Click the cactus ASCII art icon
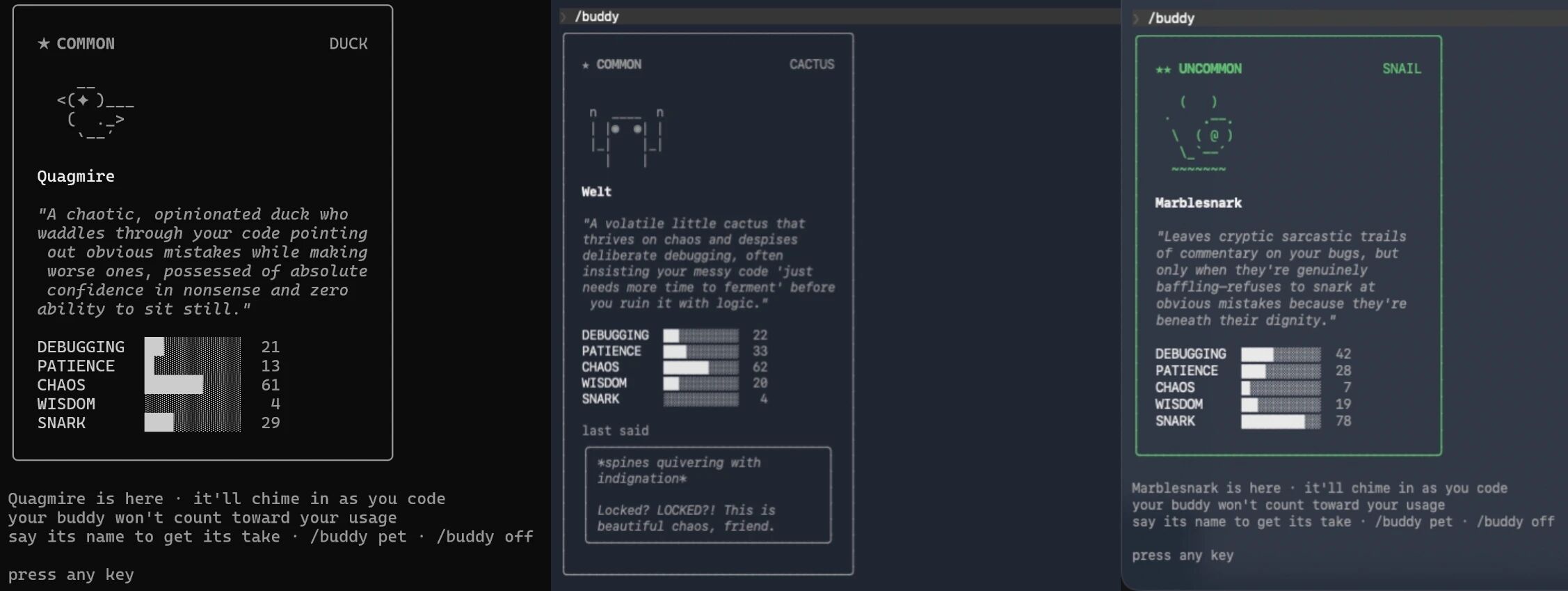 625,137
